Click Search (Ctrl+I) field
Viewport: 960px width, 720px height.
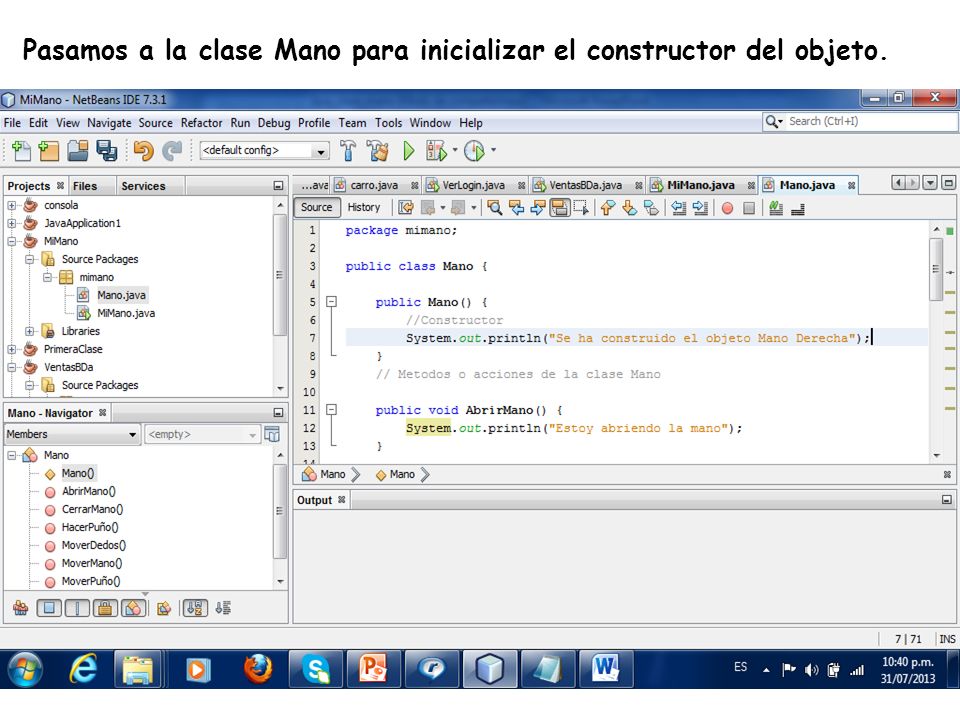(860, 121)
